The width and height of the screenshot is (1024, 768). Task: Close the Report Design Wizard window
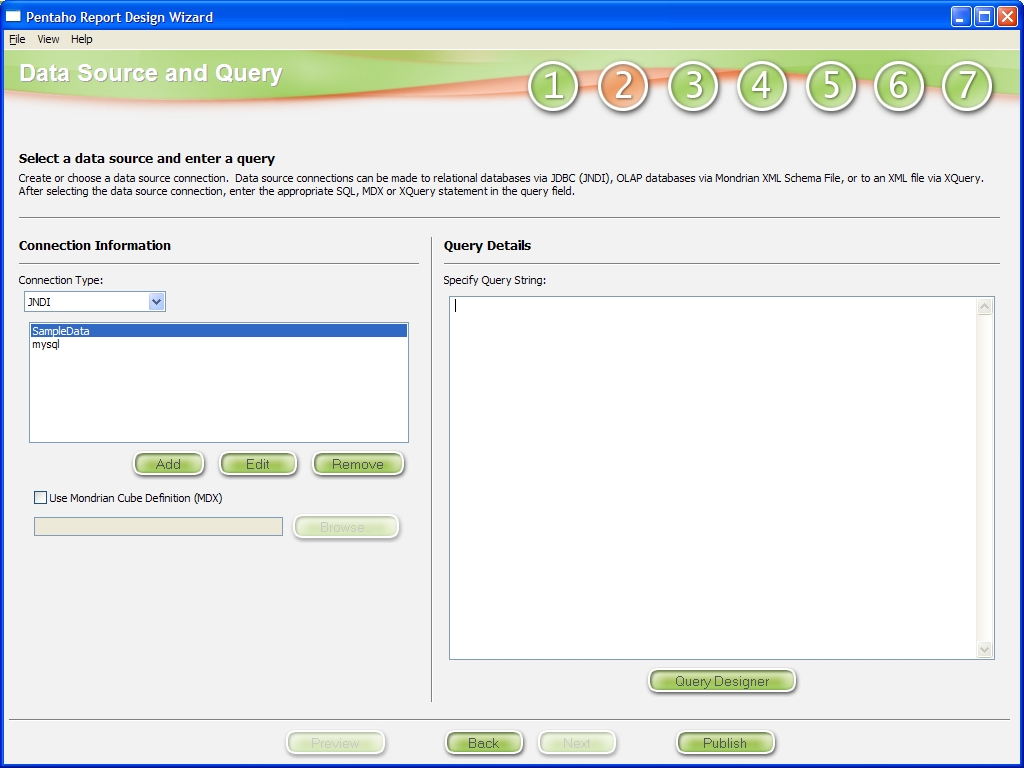click(1007, 16)
